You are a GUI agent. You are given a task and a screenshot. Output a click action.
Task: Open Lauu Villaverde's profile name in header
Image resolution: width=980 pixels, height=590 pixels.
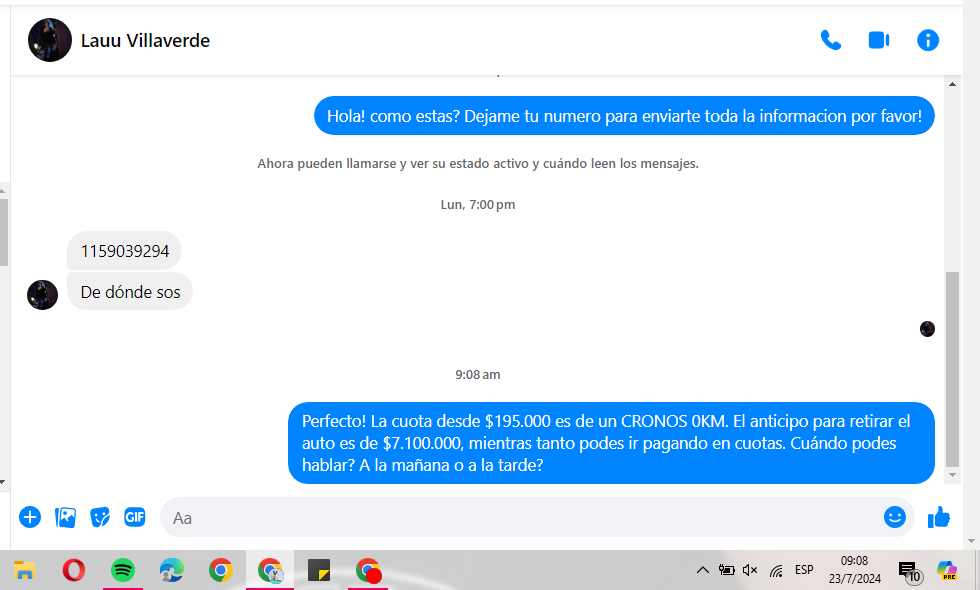tap(145, 41)
